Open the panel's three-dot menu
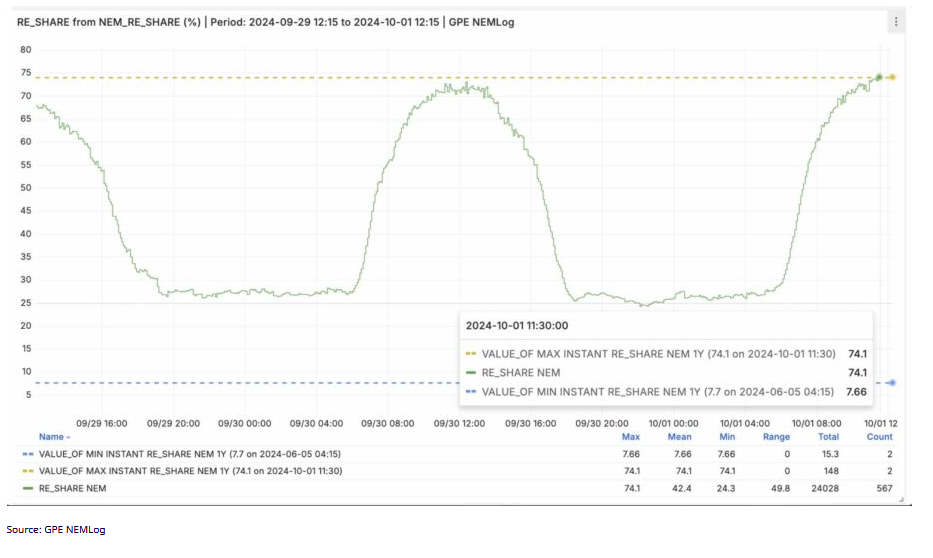The width and height of the screenshot is (933, 558). [895, 21]
